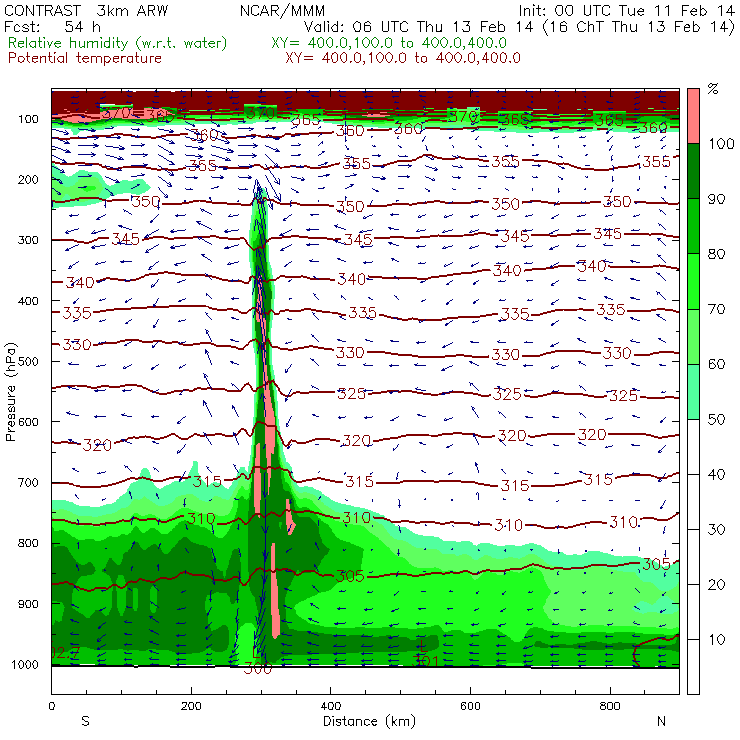
Task: Click the 400 km distance tick label
Action: pos(330,706)
